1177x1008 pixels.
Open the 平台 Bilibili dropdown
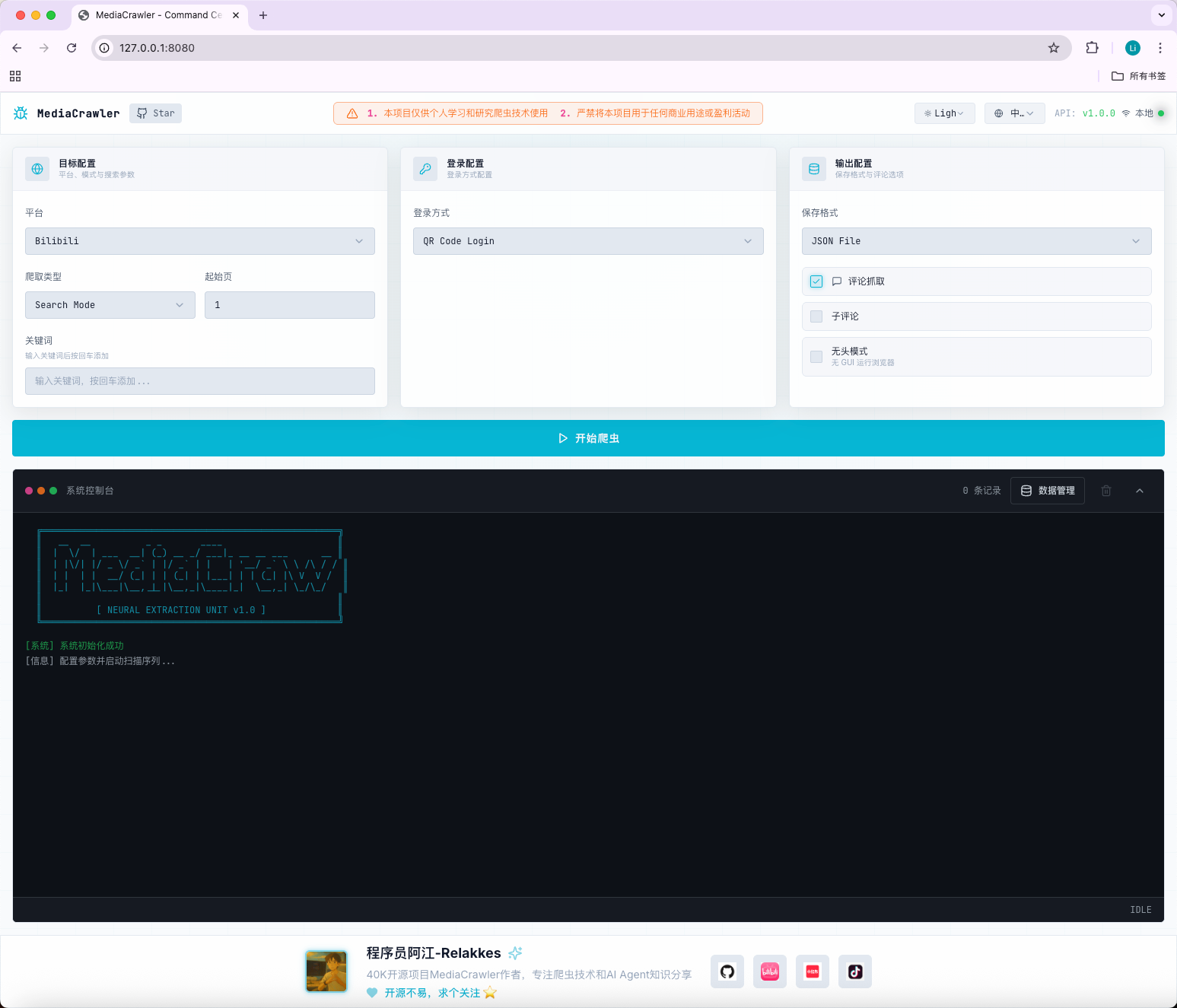coord(199,241)
